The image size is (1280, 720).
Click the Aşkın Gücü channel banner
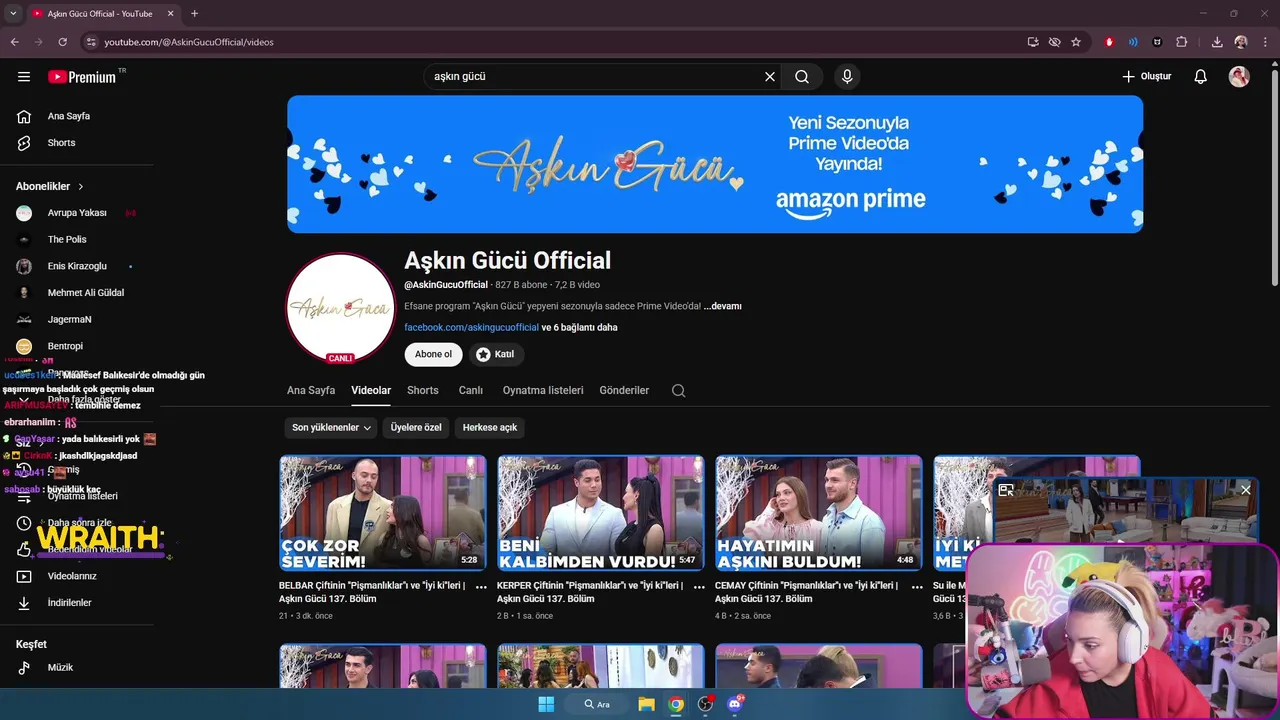click(x=715, y=164)
